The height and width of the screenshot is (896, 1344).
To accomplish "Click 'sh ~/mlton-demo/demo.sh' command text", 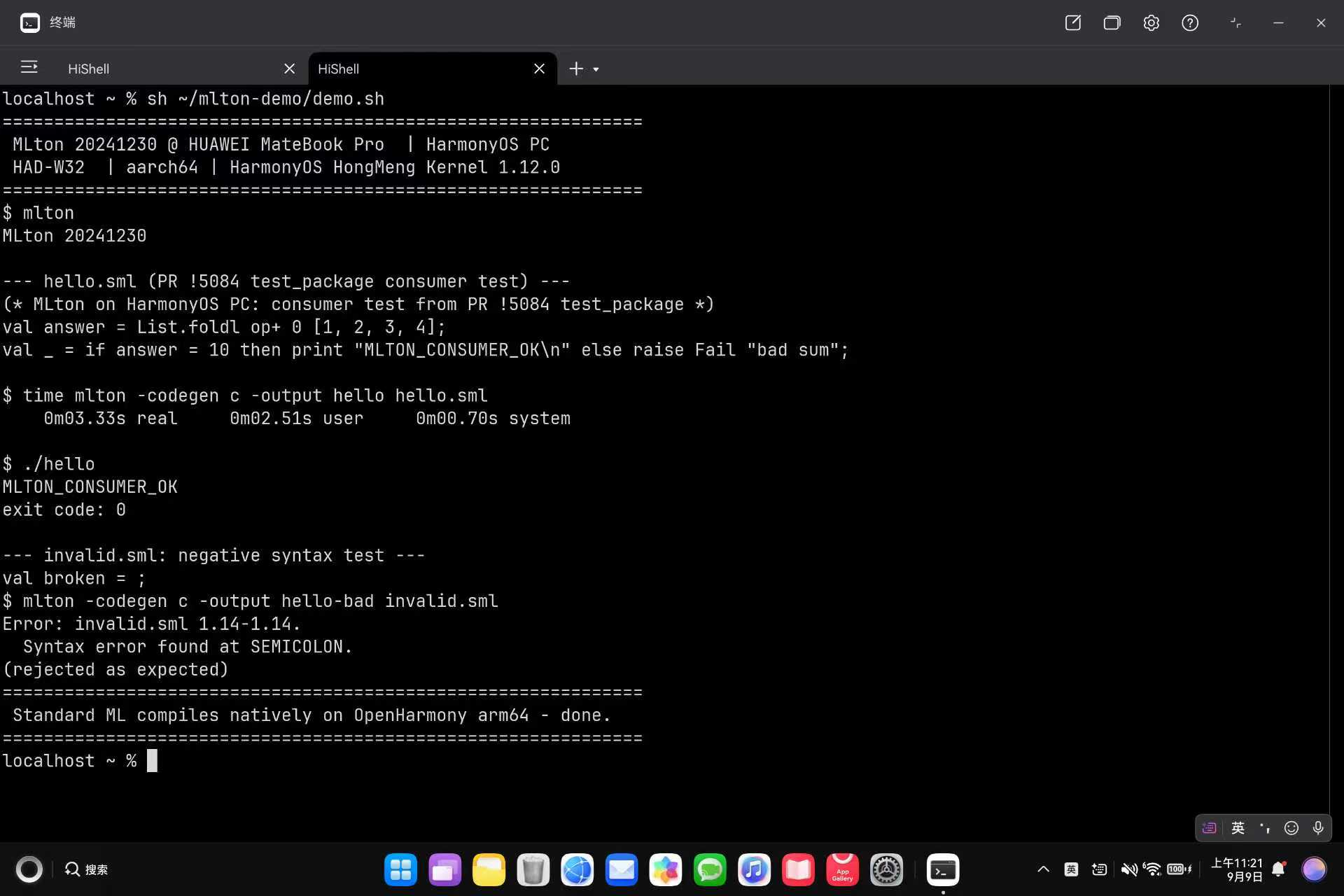I will [265, 99].
